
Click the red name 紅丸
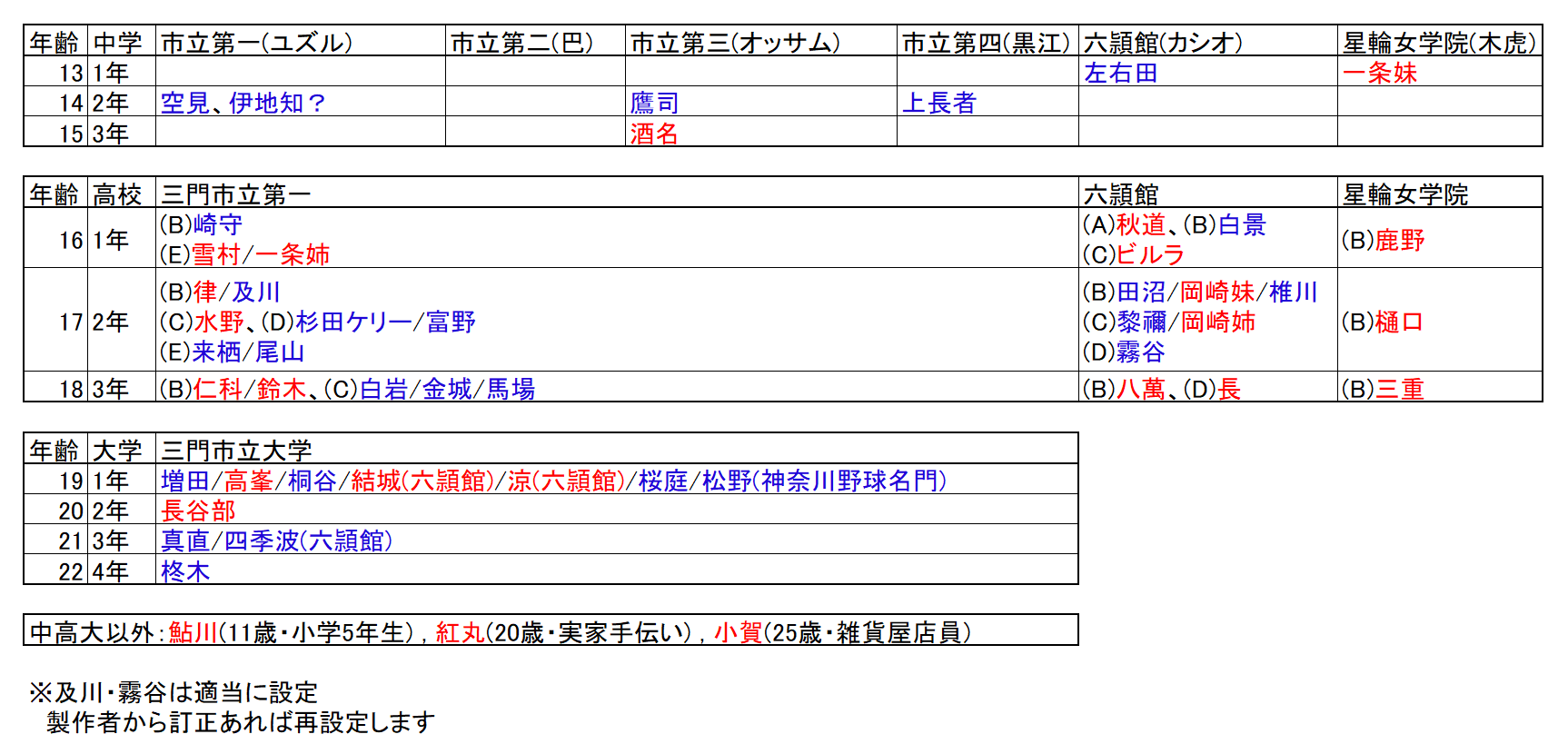(460, 632)
